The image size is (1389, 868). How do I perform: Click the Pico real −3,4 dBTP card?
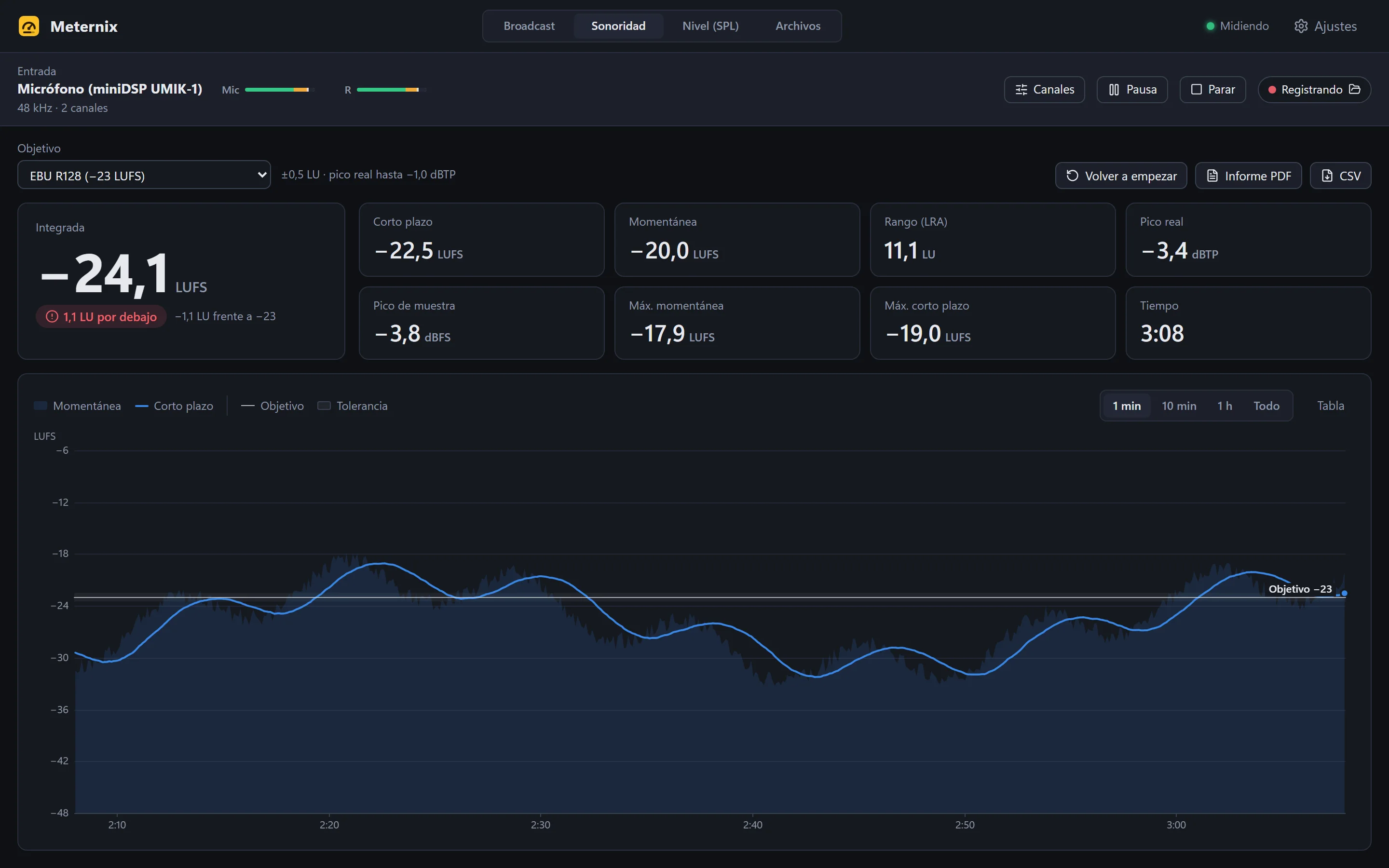pyautogui.click(x=1248, y=239)
